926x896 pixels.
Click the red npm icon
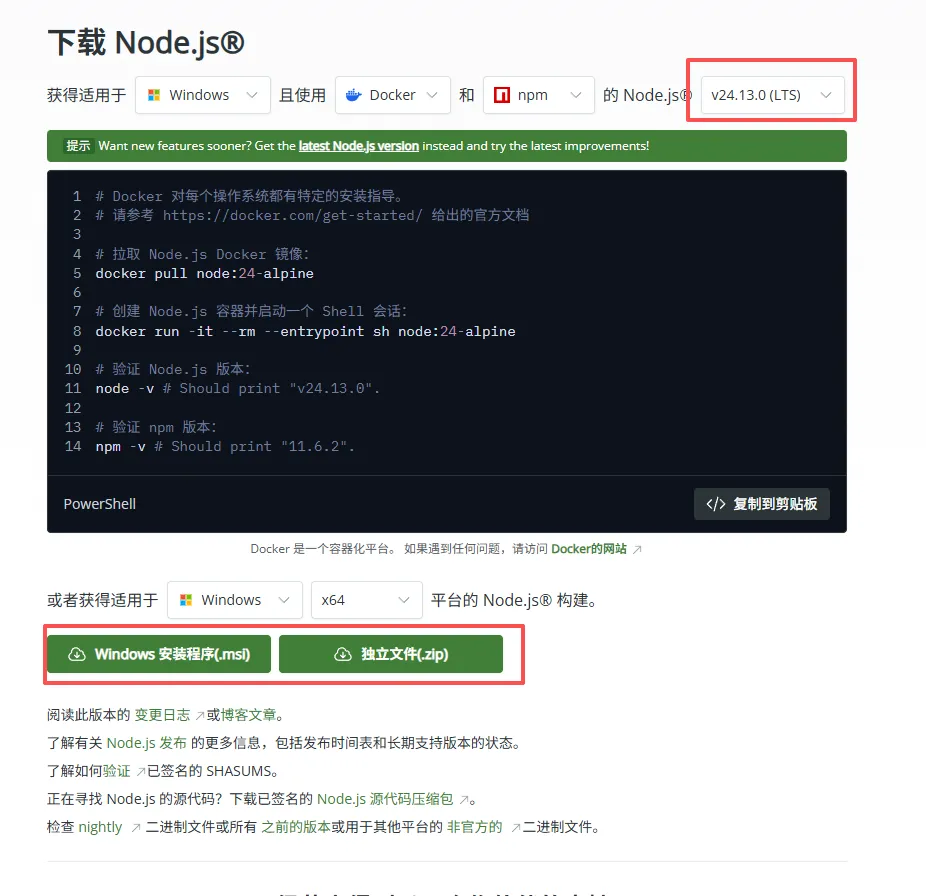tap(502, 95)
